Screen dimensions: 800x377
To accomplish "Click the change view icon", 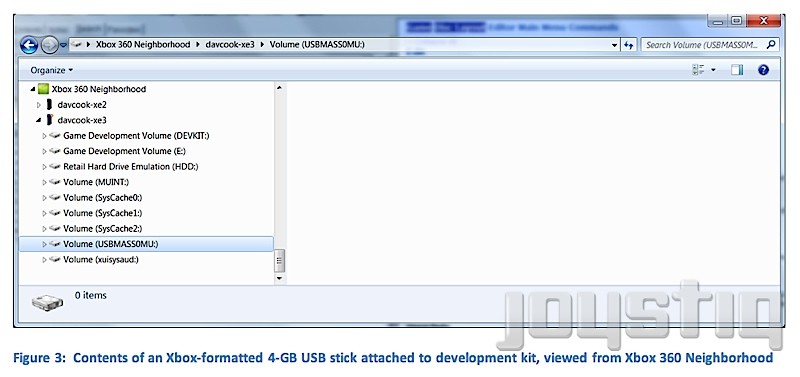I will (698, 70).
